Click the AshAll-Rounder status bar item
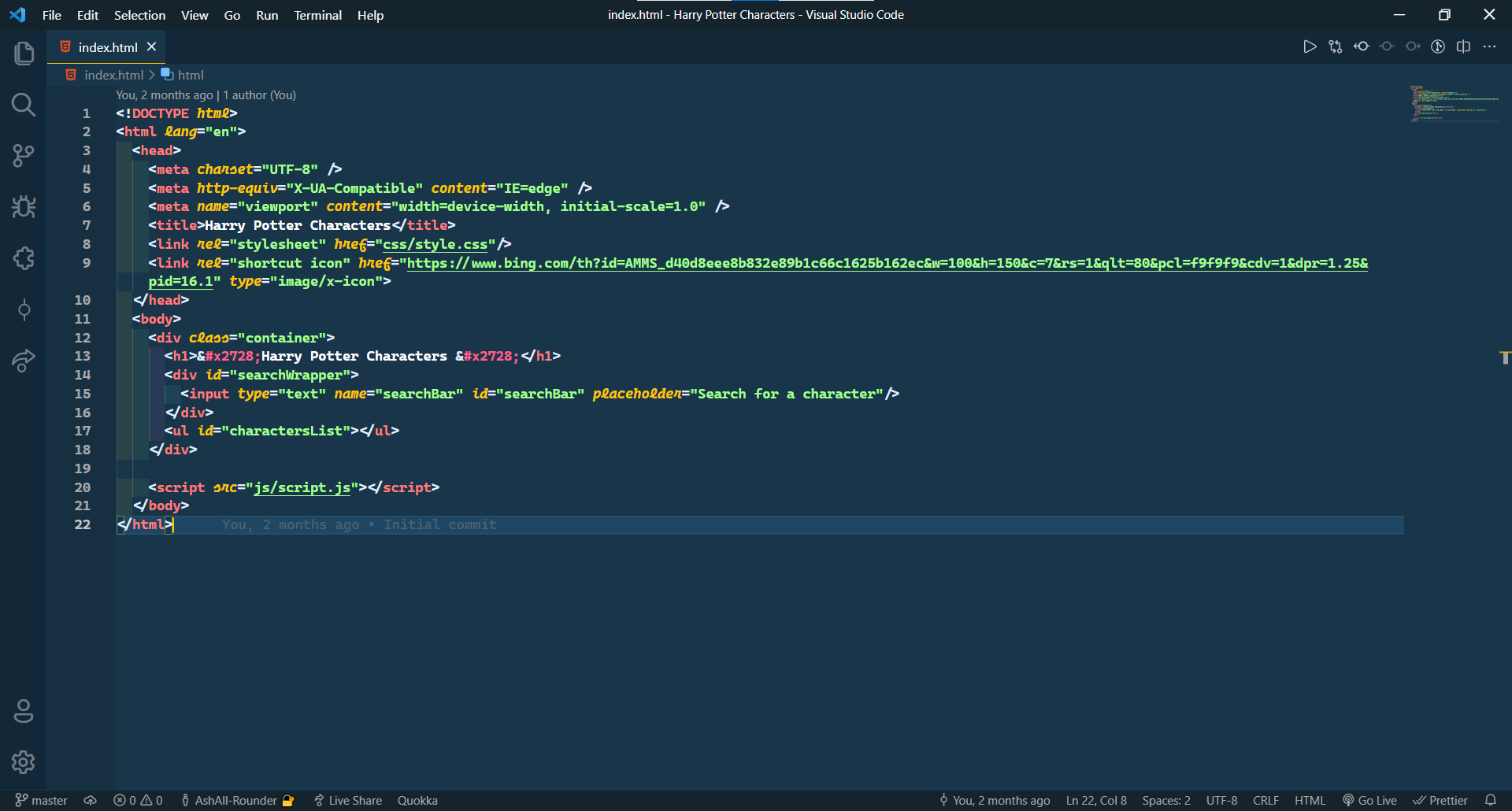This screenshot has width=1512, height=811. click(237, 800)
